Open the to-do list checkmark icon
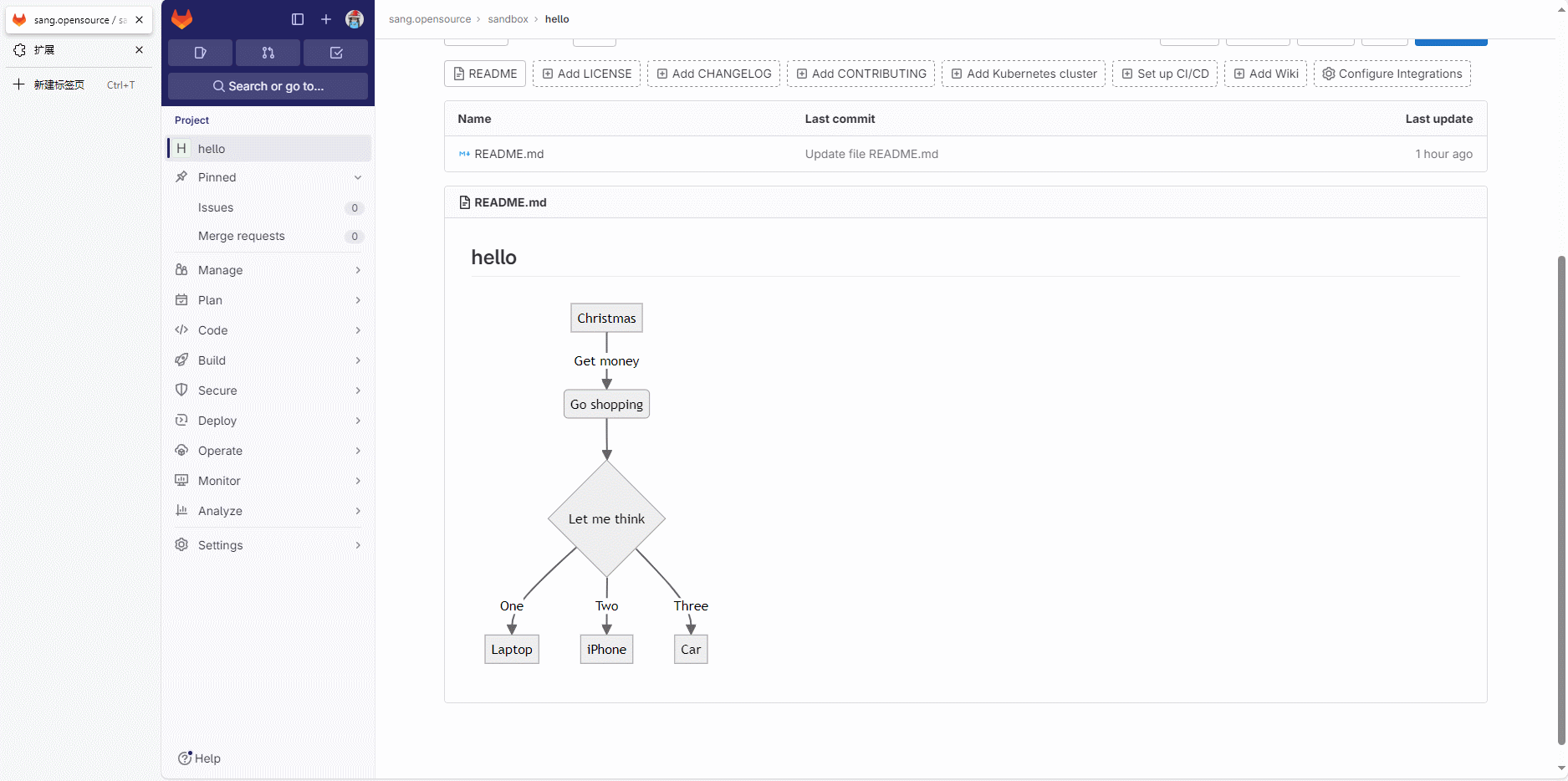 click(x=335, y=52)
